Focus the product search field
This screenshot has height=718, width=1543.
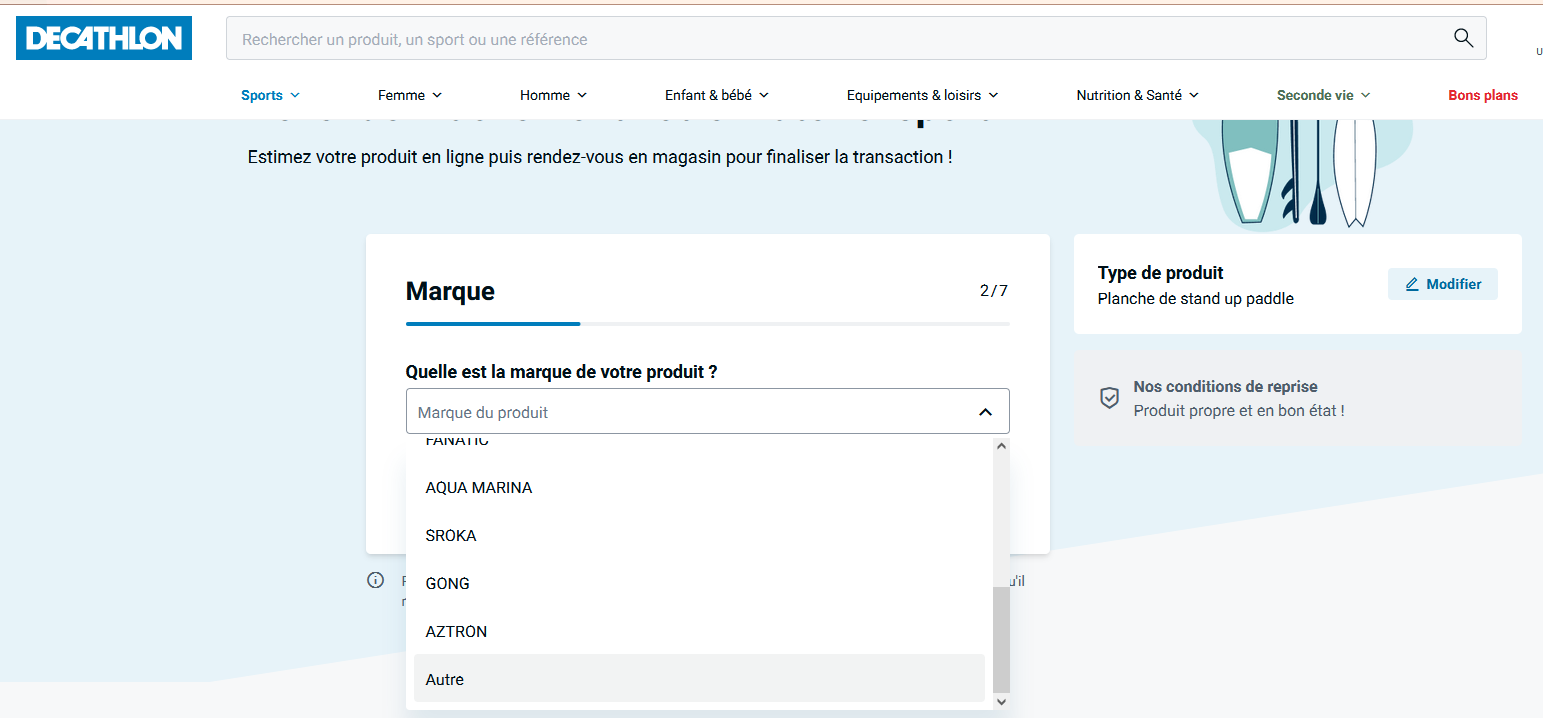coord(856,38)
